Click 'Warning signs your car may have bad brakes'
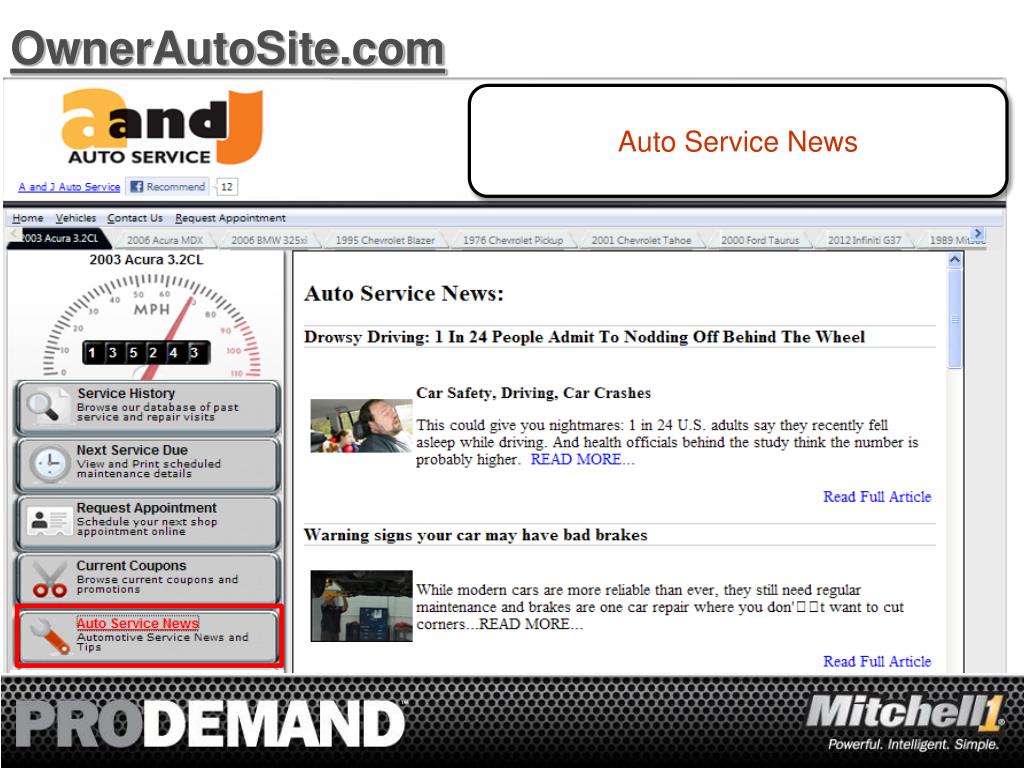The width and height of the screenshot is (1024, 768). coord(475,535)
